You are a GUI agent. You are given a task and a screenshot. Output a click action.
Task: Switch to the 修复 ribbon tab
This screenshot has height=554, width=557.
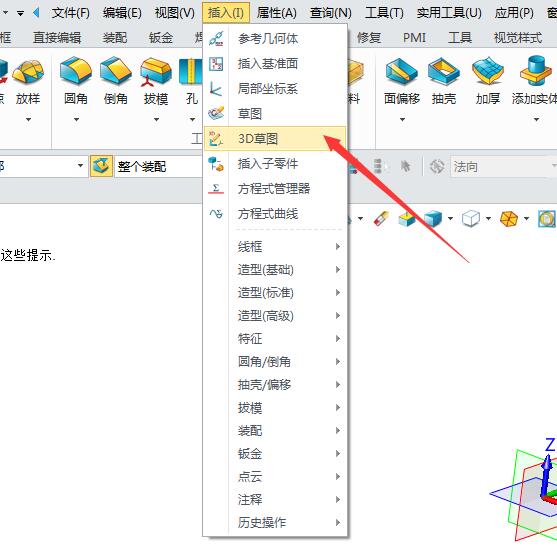click(369, 38)
